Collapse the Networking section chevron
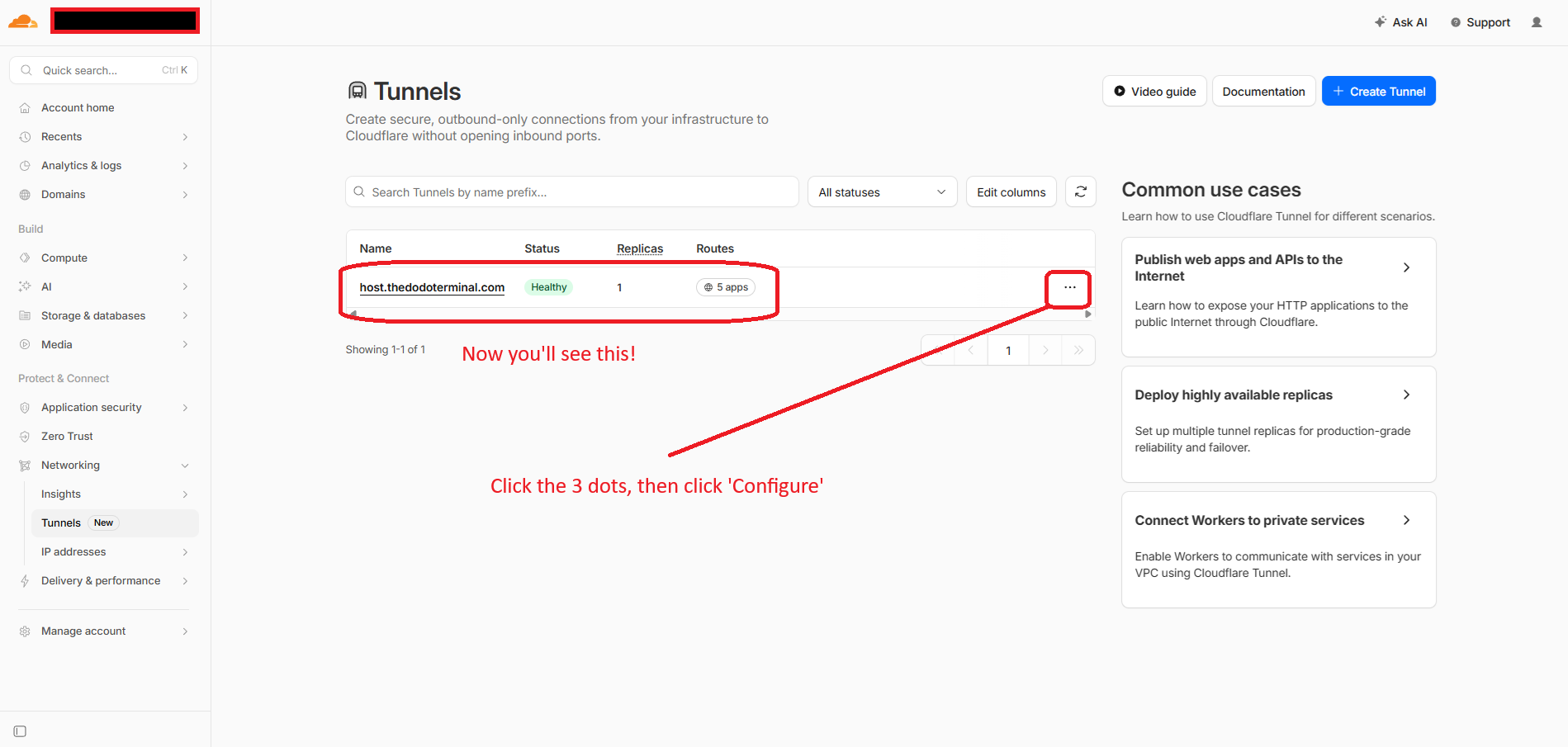The width and height of the screenshot is (1568, 747). [x=185, y=466]
